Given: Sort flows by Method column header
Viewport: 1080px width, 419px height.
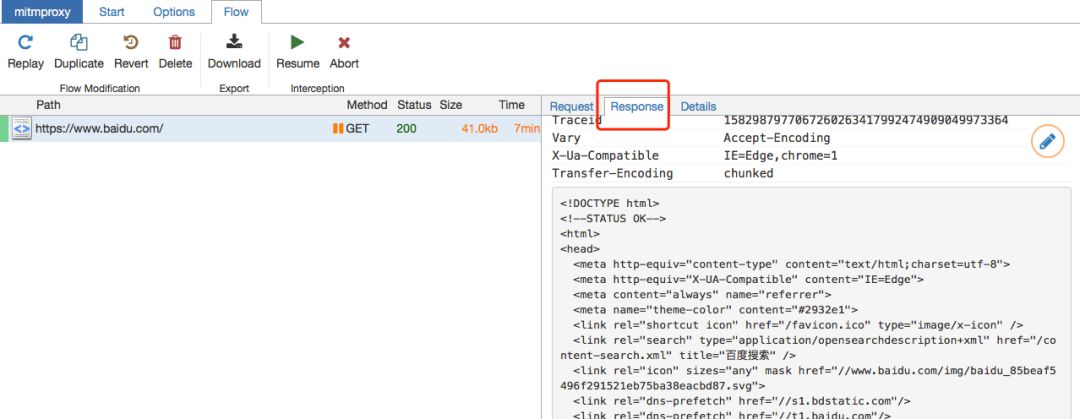Looking at the screenshot, I should (x=367, y=105).
